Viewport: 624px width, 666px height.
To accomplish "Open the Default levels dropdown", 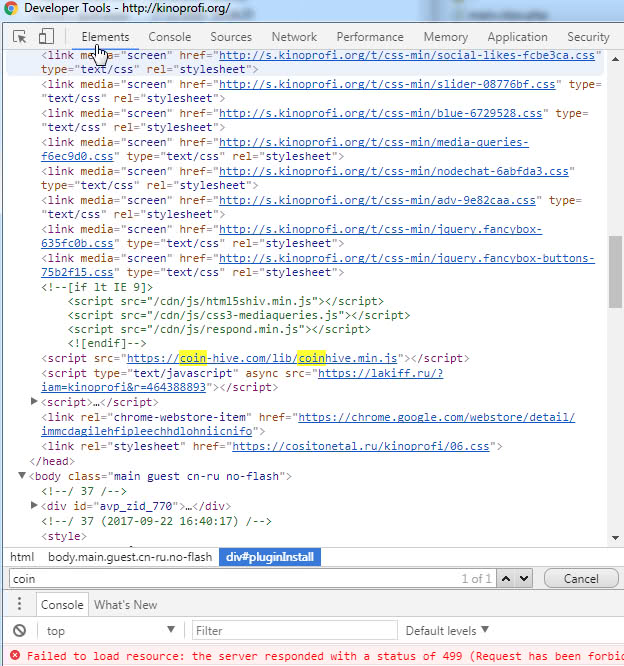I will (x=447, y=631).
